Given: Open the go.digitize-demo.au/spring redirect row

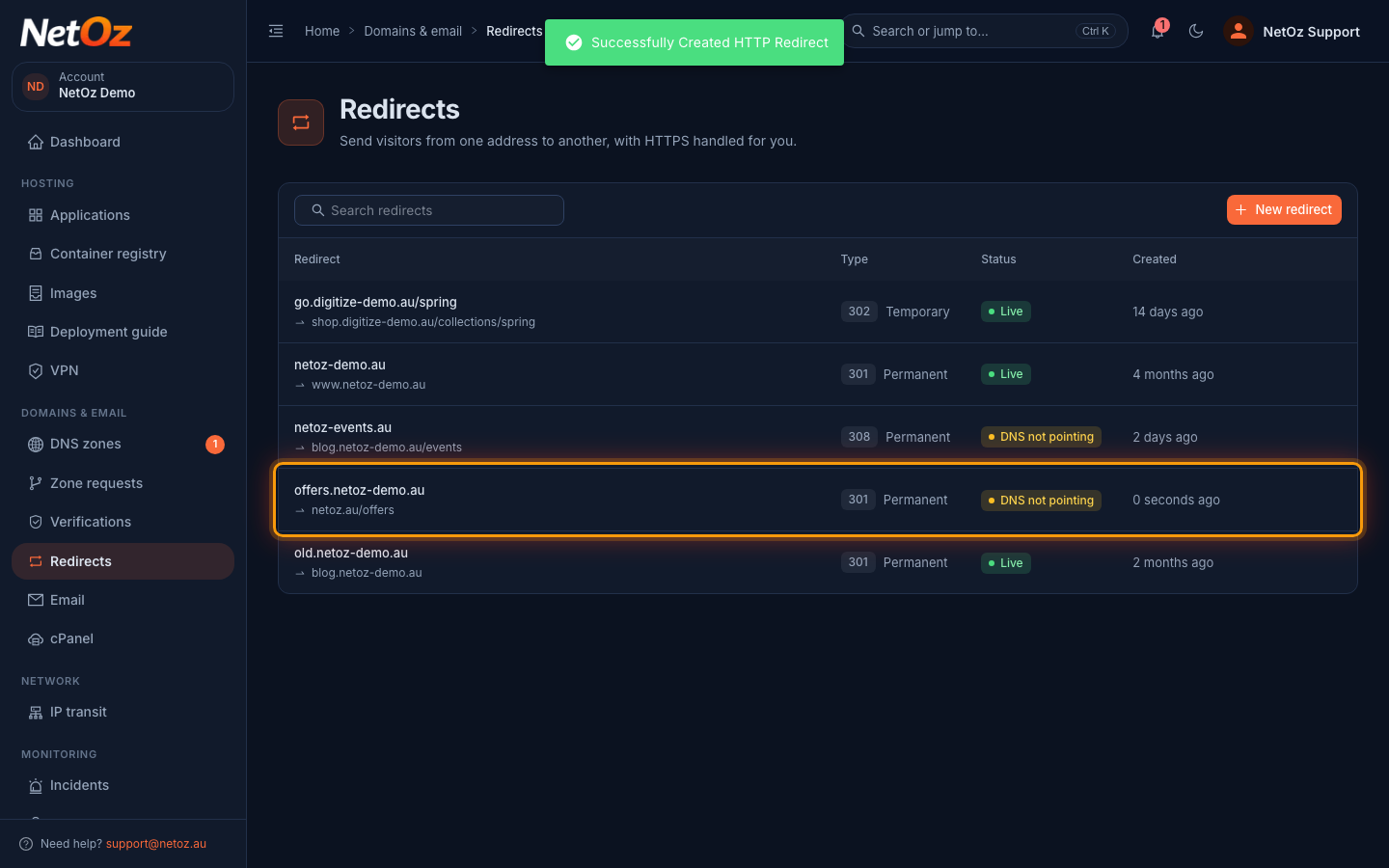Looking at the screenshot, I should [x=818, y=312].
